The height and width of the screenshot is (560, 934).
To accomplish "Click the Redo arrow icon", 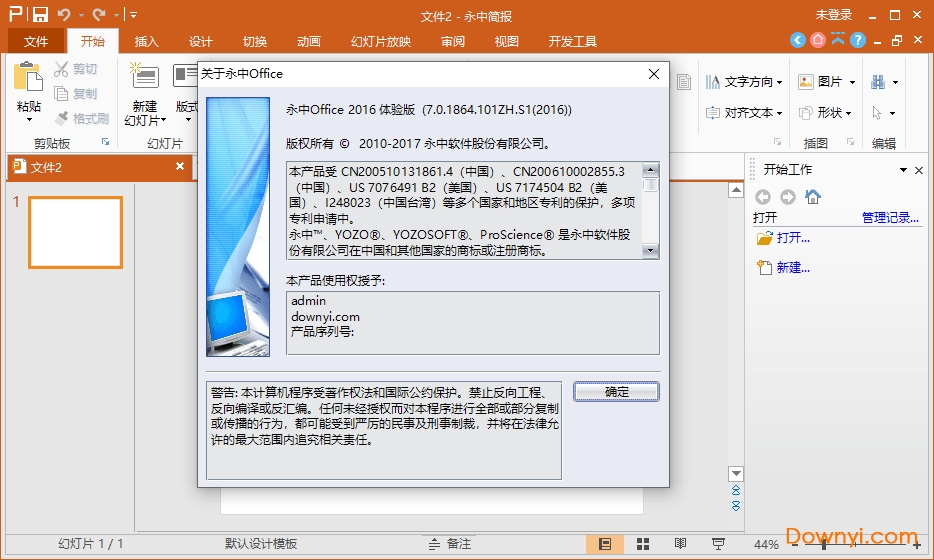I will point(99,15).
